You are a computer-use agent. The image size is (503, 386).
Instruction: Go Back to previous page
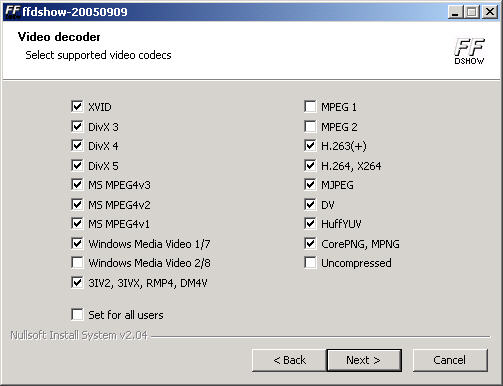(289, 360)
